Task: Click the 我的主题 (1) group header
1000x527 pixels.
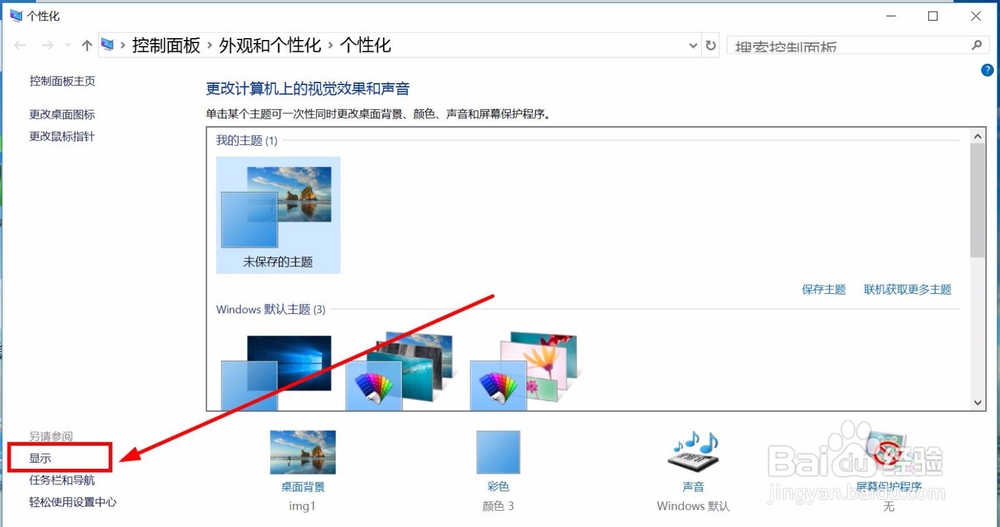Action: coord(247,140)
